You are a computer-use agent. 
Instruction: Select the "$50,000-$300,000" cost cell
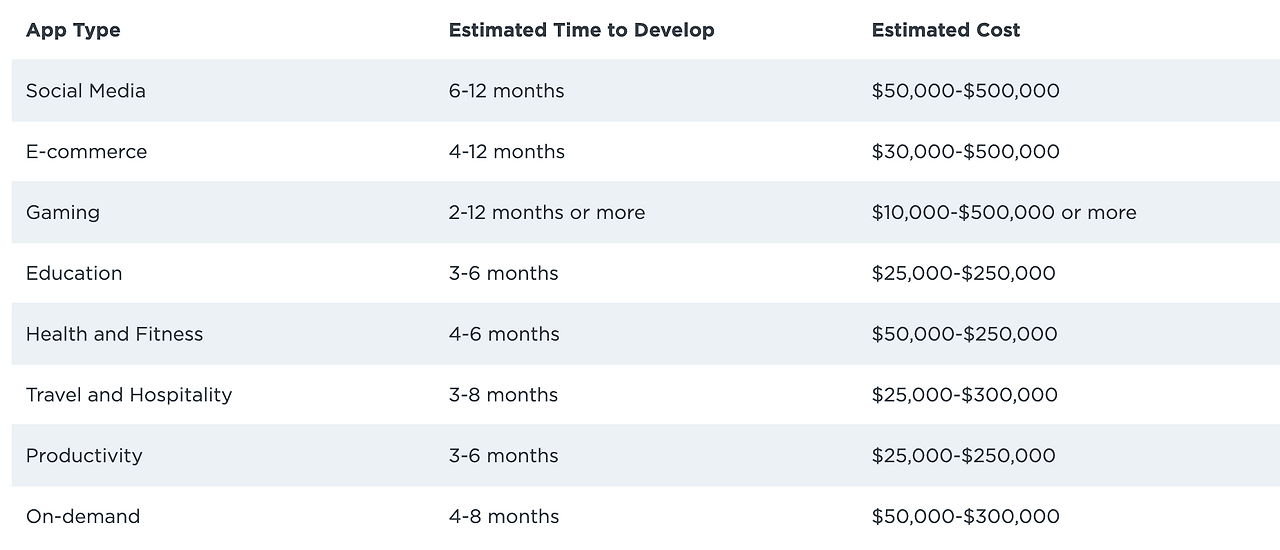tap(965, 517)
